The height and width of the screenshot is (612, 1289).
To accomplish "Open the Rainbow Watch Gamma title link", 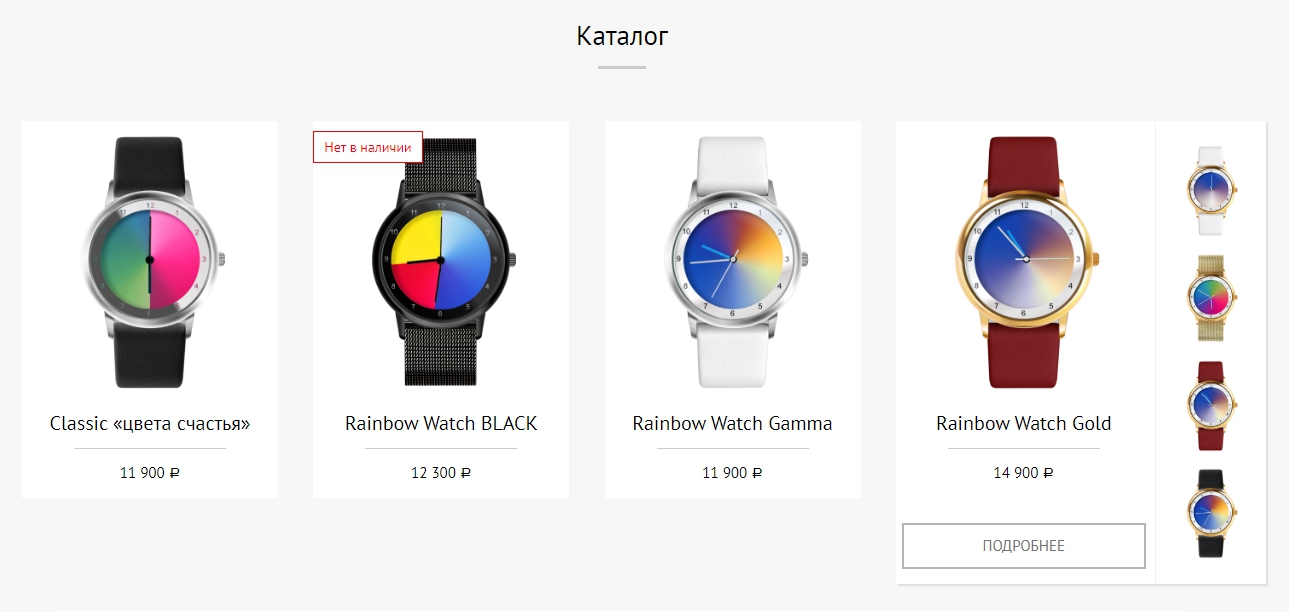I will coord(732,423).
